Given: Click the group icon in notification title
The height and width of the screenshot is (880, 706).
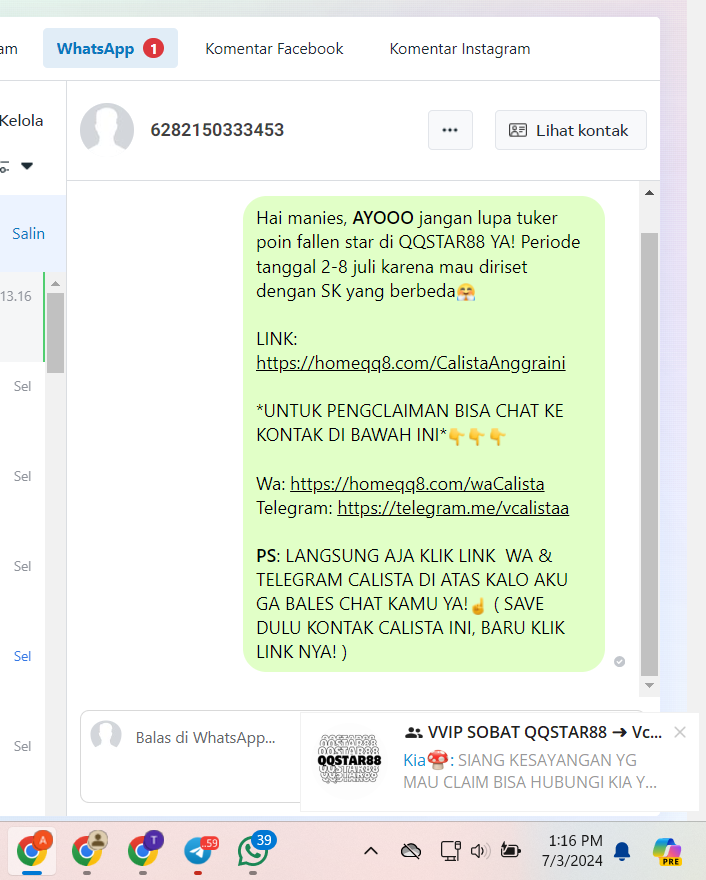Looking at the screenshot, I should coord(414,732).
